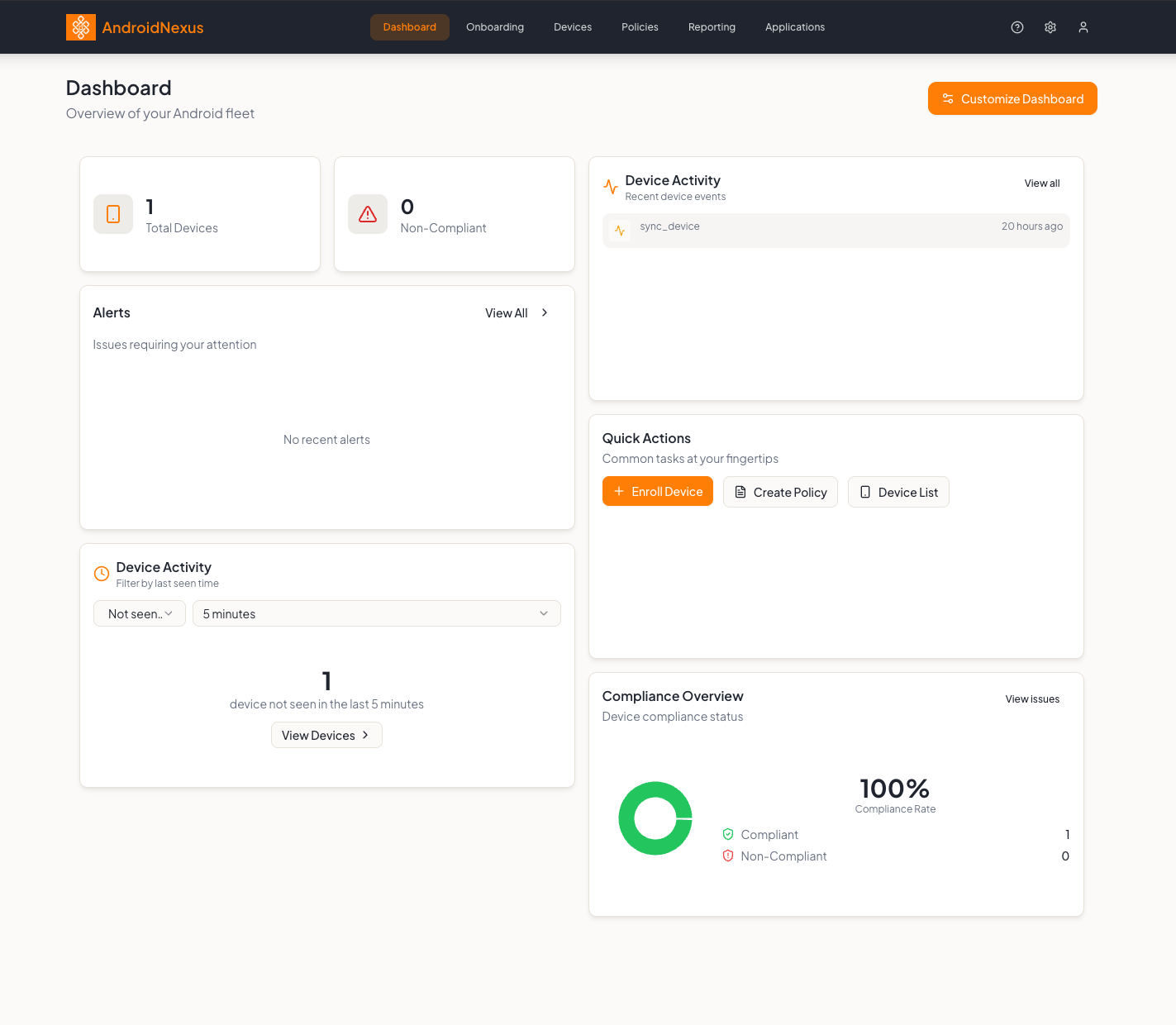Open the 5 minutes time dropdown
The width and height of the screenshot is (1176, 1025).
click(x=377, y=613)
